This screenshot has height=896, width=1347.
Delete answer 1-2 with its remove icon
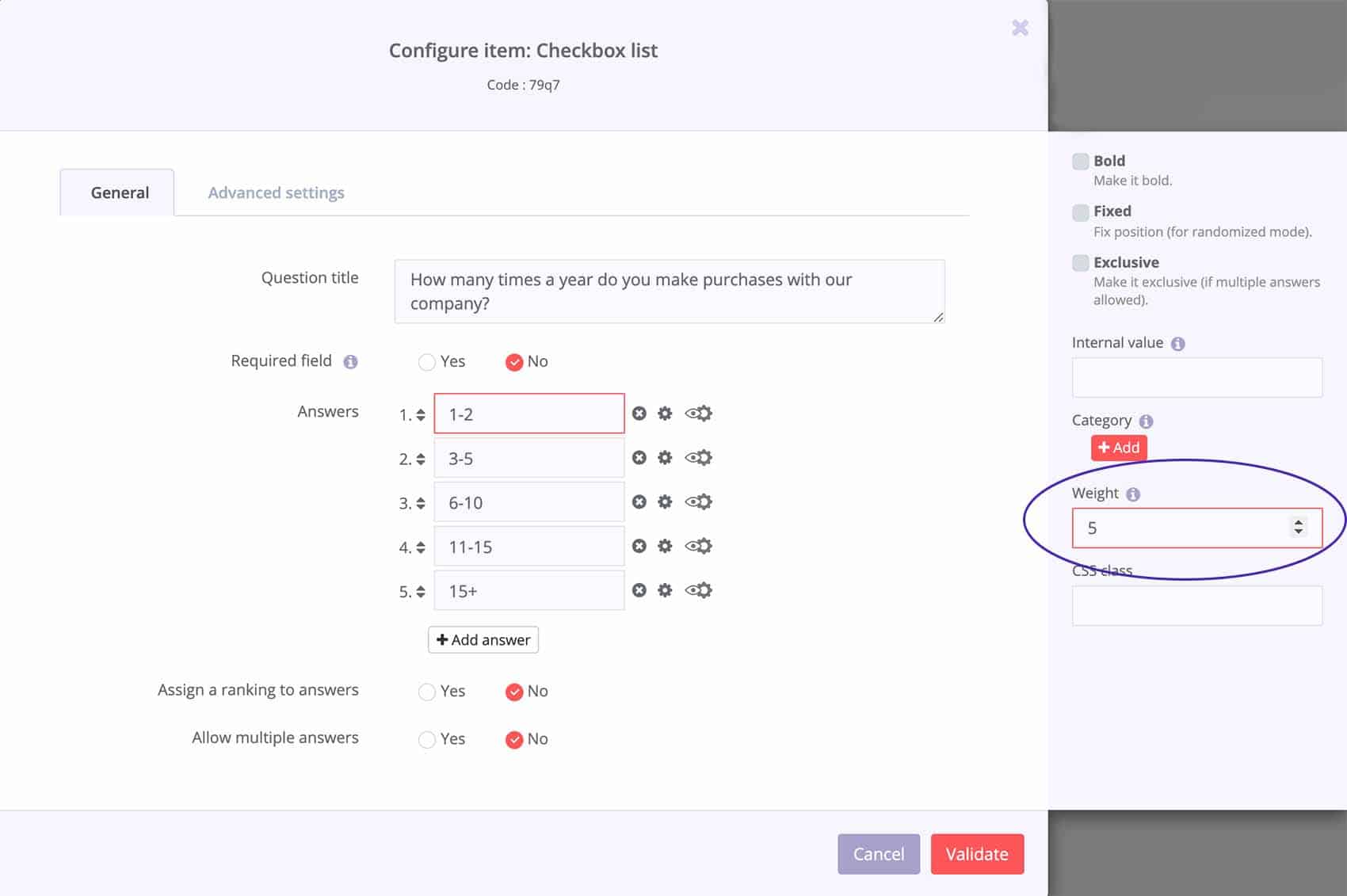(x=639, y=414)
